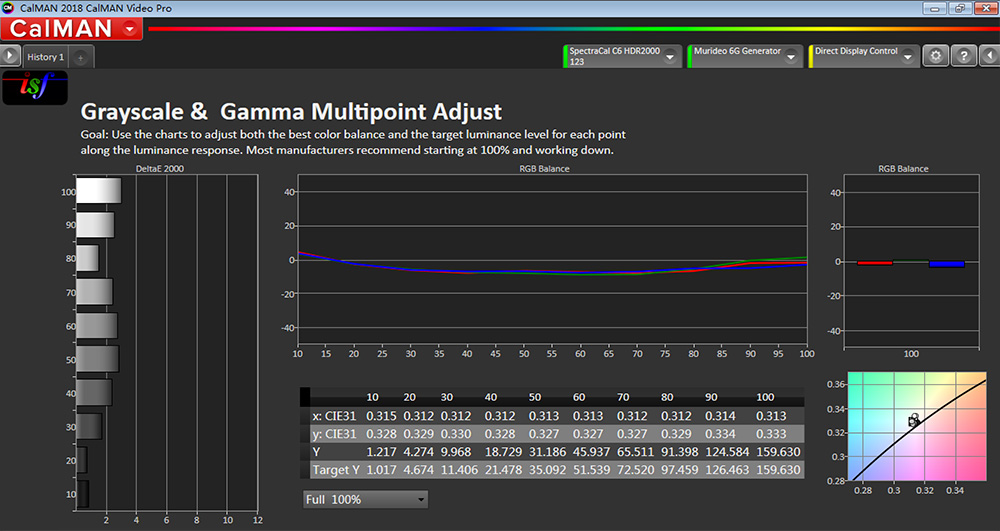Click the Y value 31.186
Viewport: 1000px width, 531px height.
click(547, 452)
